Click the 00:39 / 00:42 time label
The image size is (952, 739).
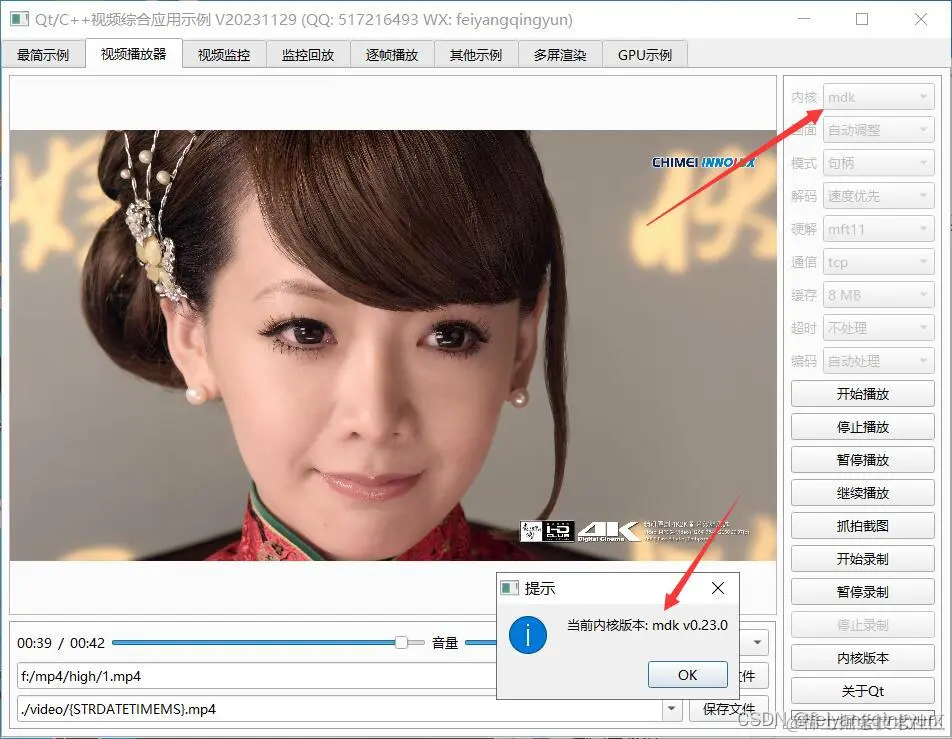61,643
